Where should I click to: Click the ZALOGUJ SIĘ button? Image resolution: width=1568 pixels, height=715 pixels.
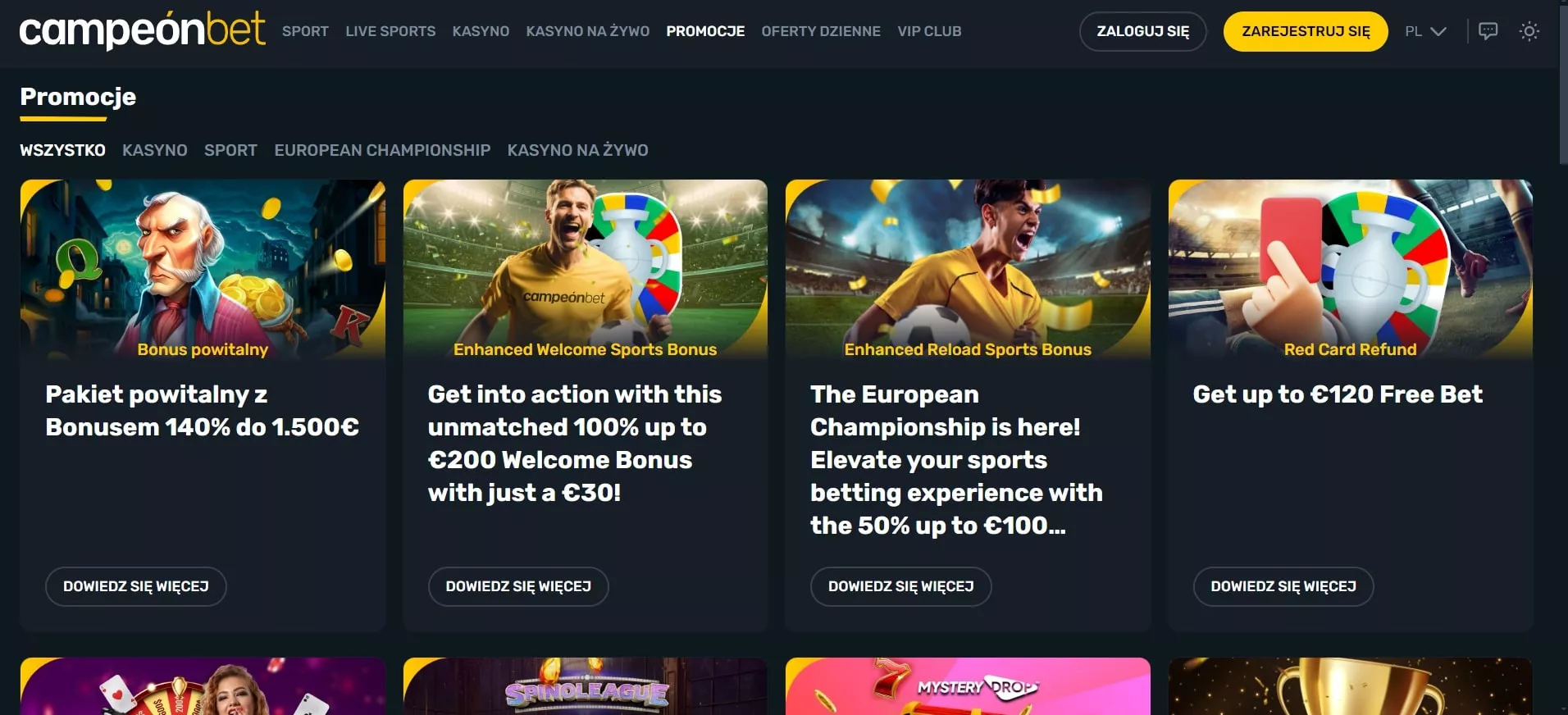[1142, 31]
